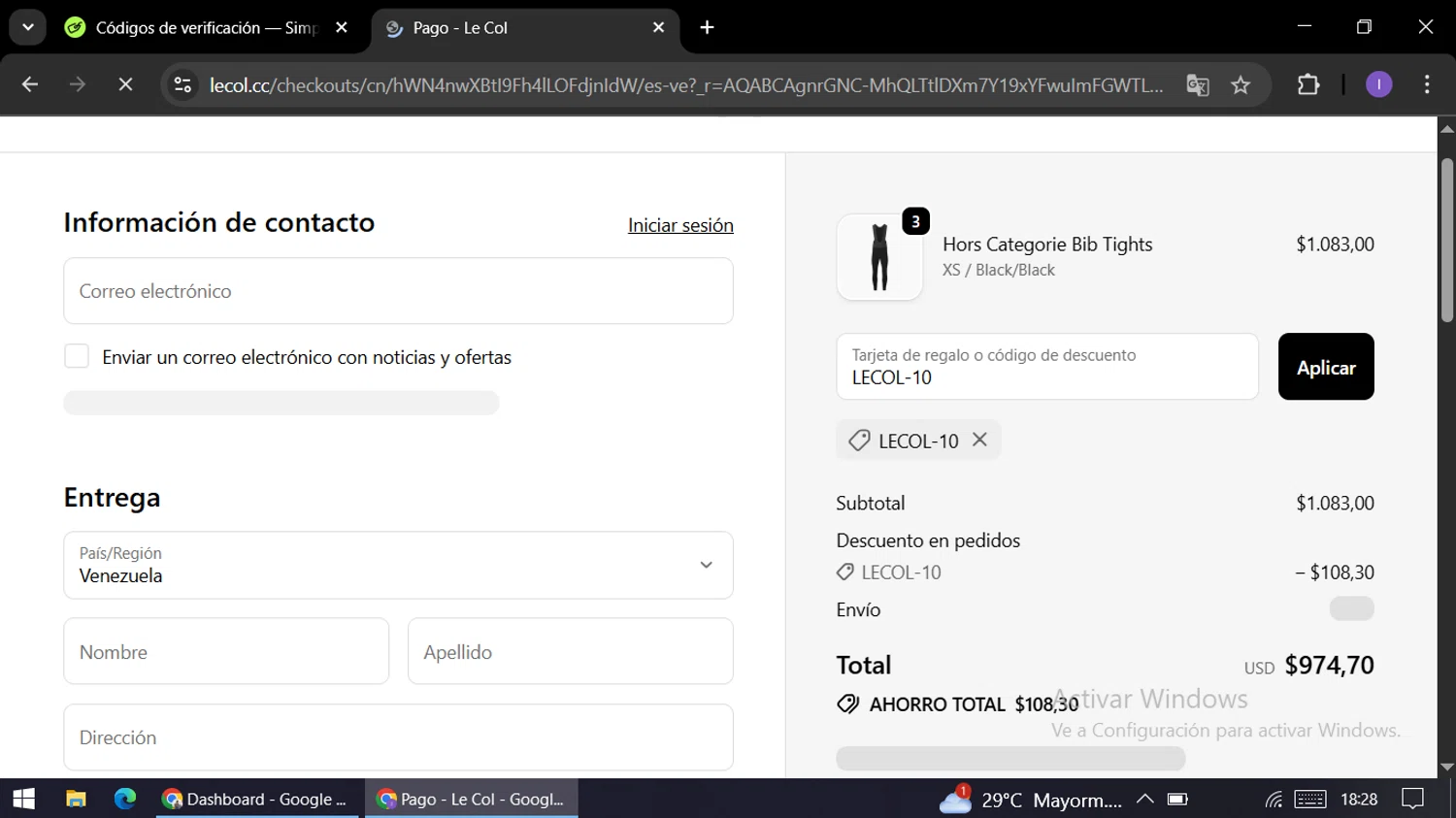
Task: Show hidden system tray icons
Action: click(x=1145, y=799)
